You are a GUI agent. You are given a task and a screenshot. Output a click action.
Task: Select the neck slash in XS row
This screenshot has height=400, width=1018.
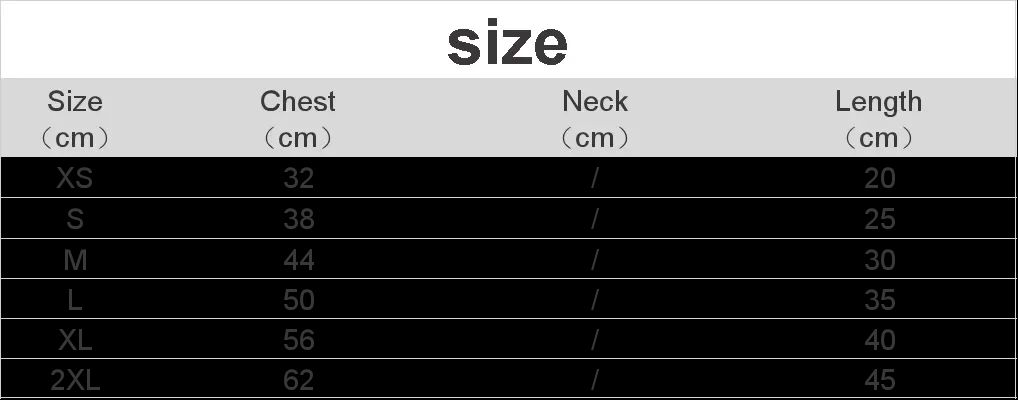[x=595, y=178]
